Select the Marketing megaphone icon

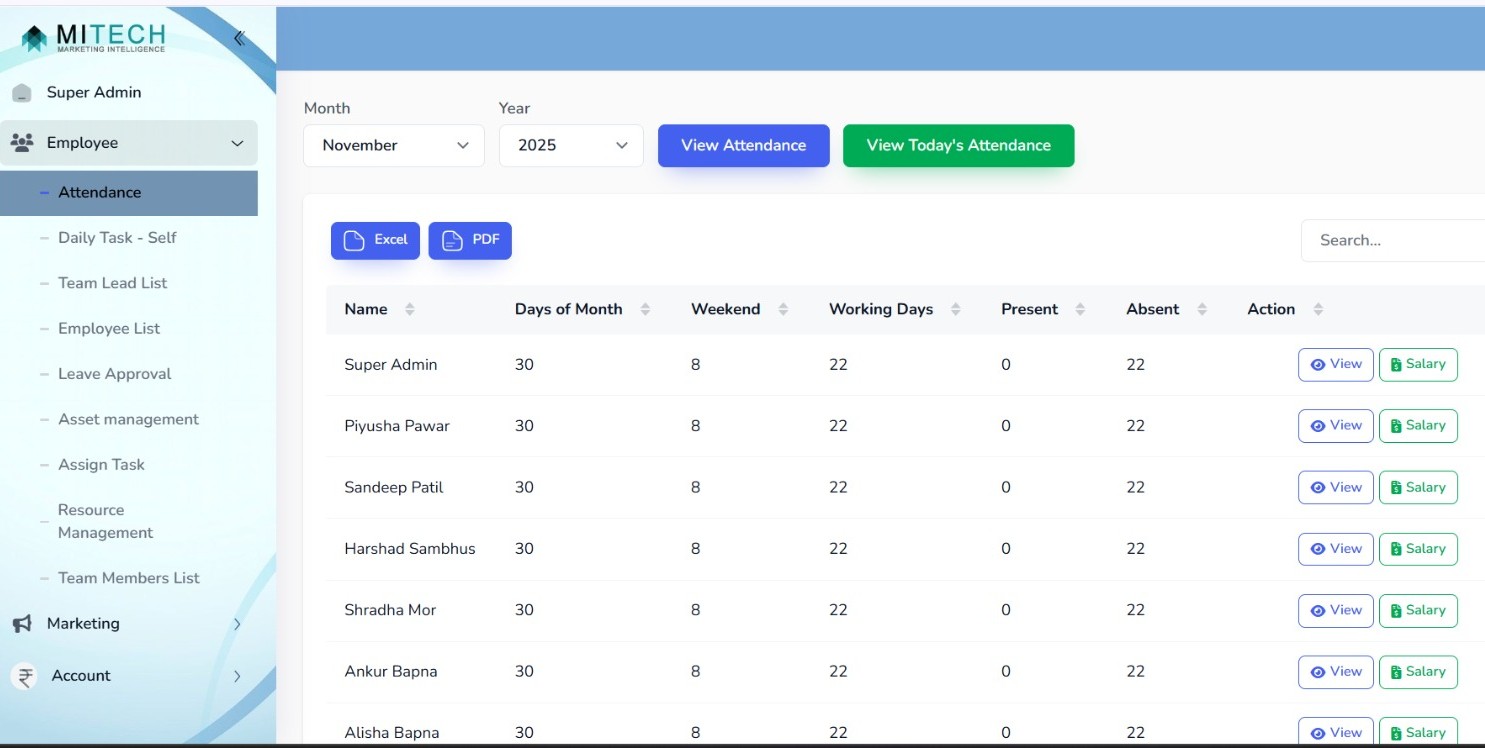click(x=24, y=623)
